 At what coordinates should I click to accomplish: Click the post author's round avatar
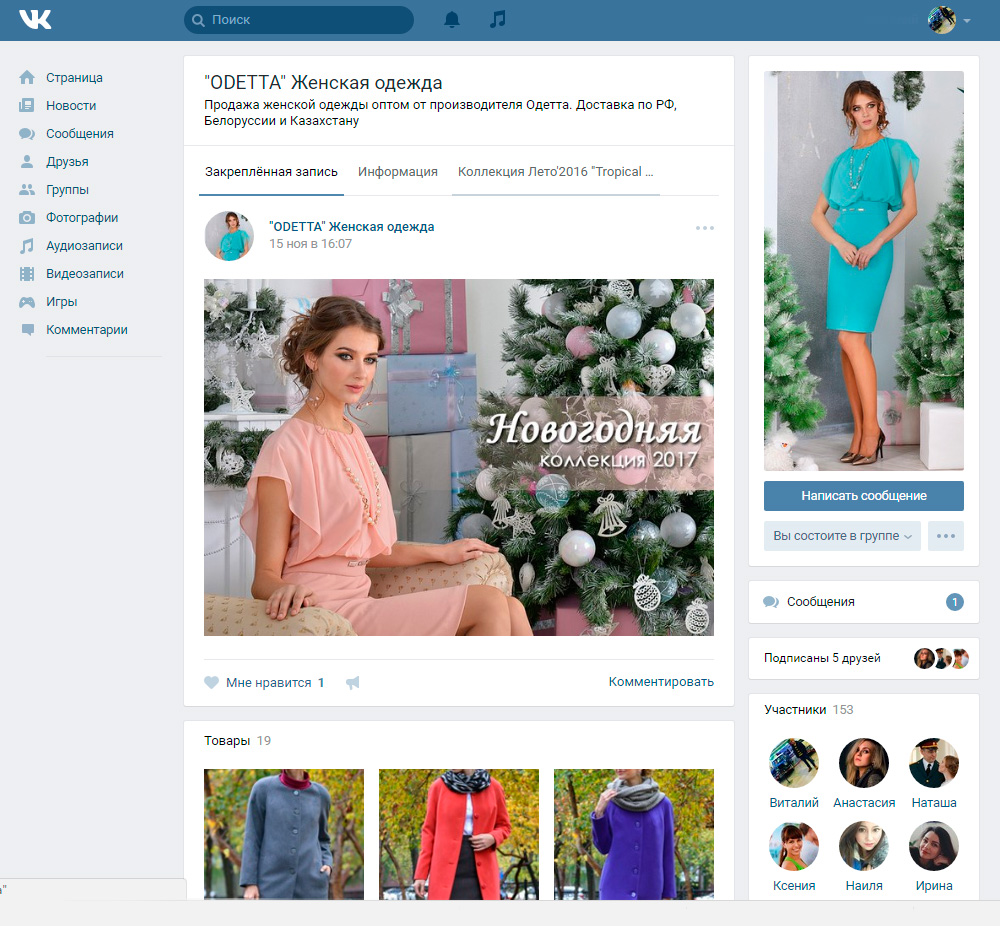tap(229, 236)
